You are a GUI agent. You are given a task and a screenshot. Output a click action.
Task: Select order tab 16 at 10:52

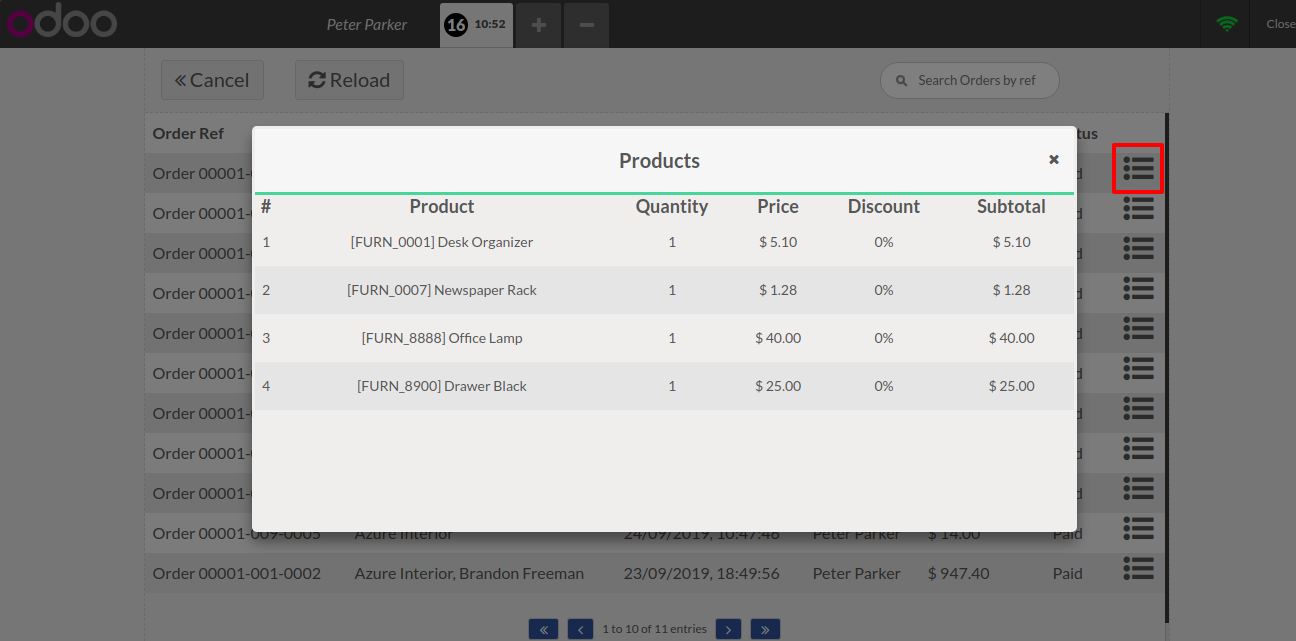(476, 24)
